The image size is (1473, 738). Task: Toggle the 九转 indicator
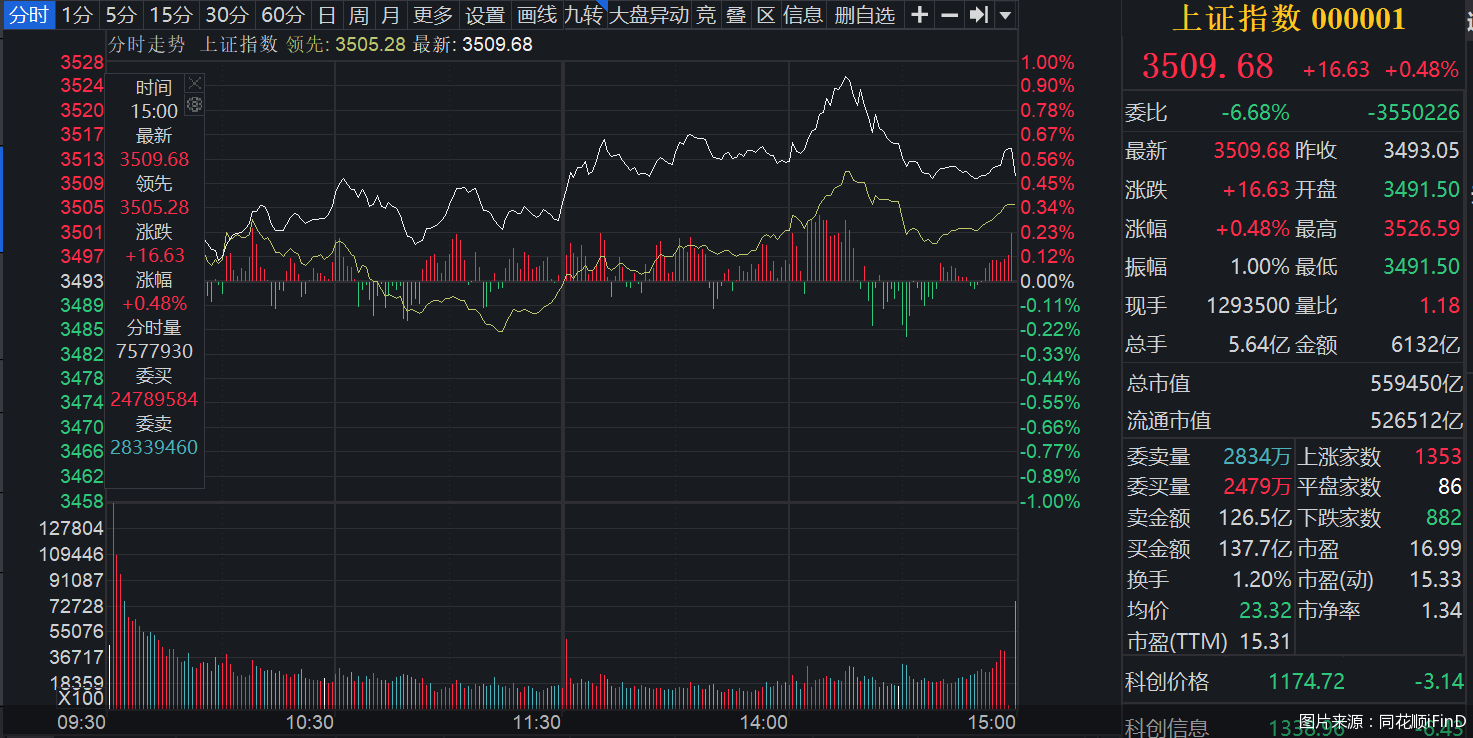[583, 15]
